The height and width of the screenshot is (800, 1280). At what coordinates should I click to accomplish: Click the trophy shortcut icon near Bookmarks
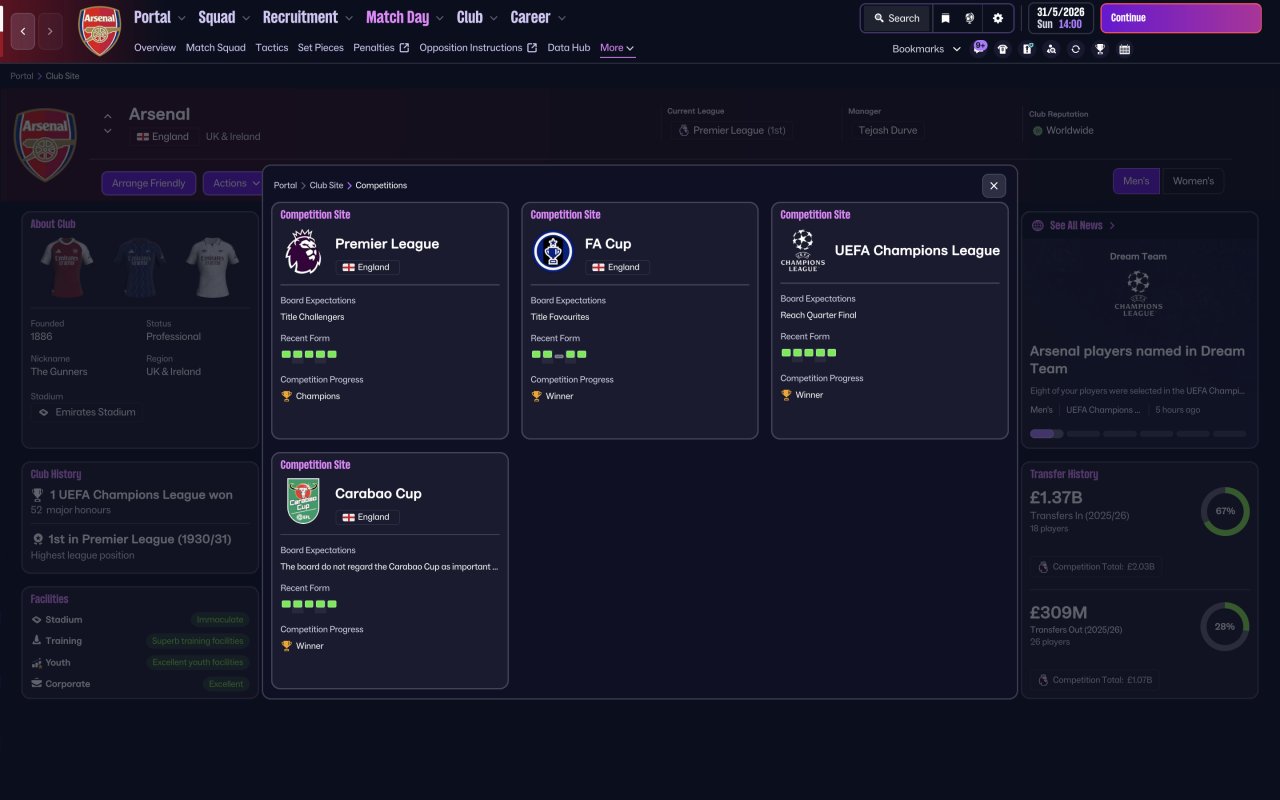[x=1100, y=49]
